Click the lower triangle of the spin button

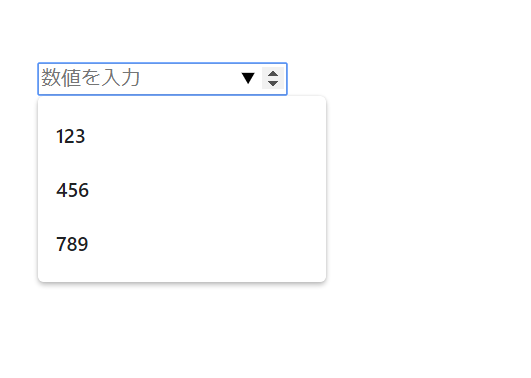(x=273, y=83)
